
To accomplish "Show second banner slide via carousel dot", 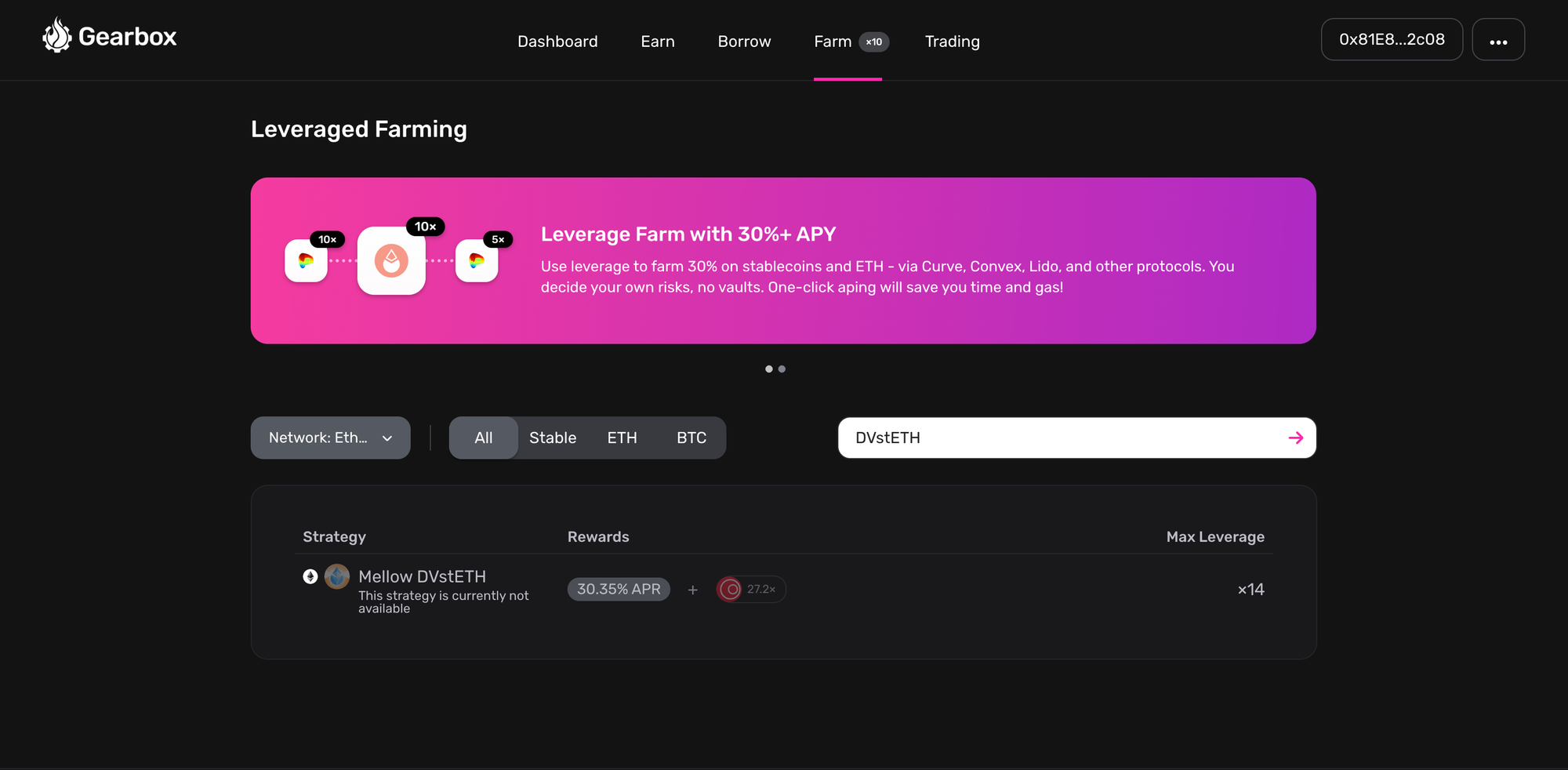I will (782, 369).
